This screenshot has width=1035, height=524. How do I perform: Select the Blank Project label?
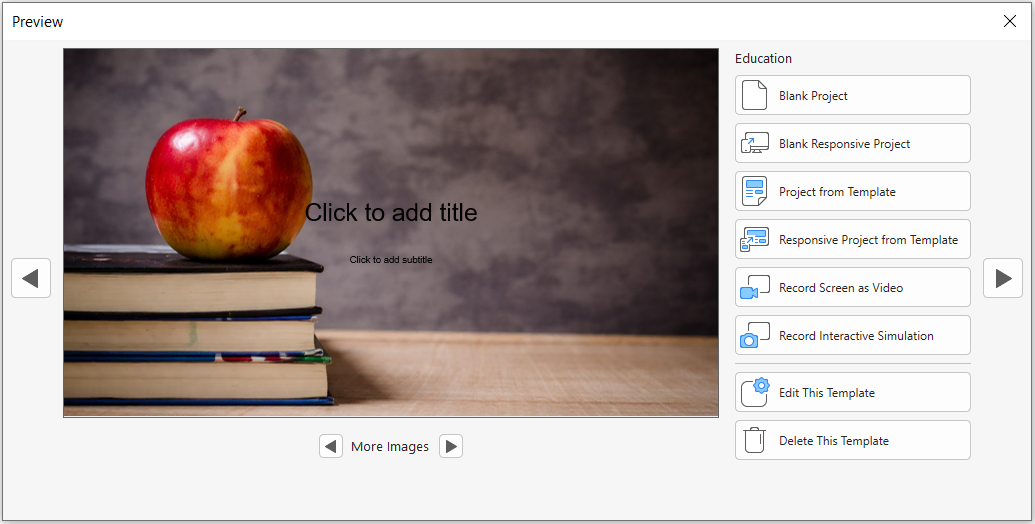tap(813, 96)
